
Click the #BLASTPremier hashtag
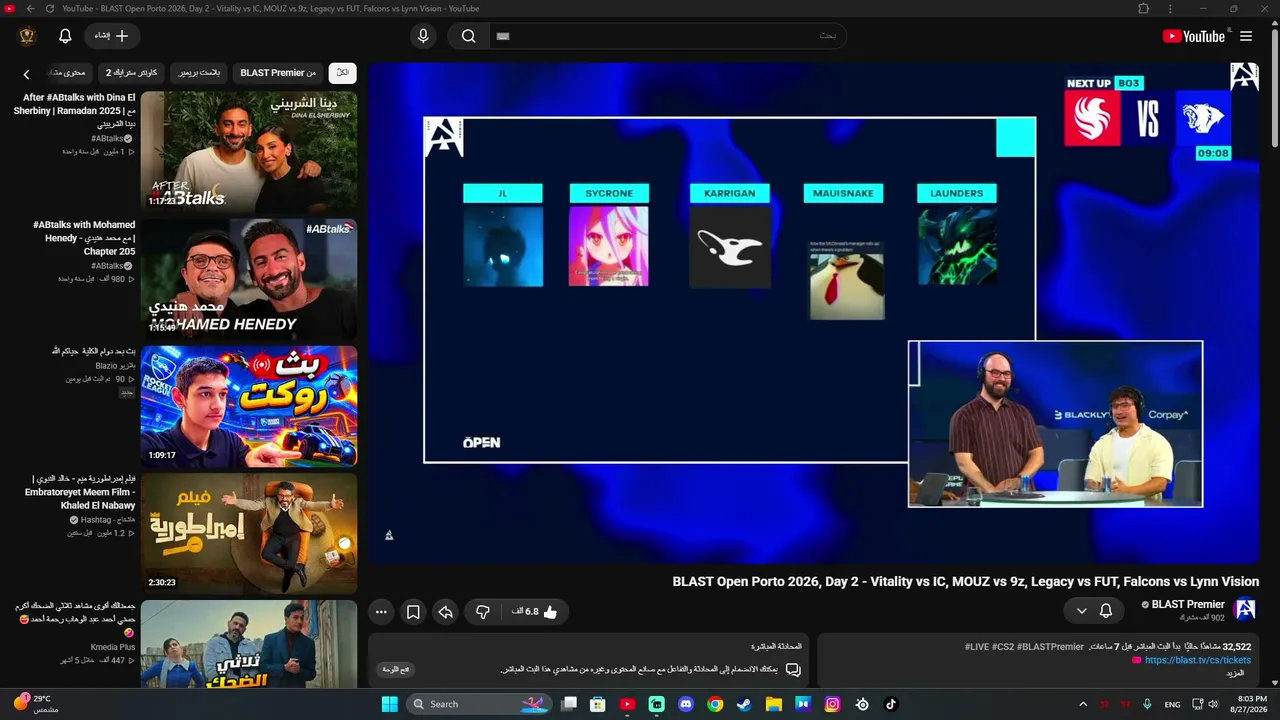1050,647
